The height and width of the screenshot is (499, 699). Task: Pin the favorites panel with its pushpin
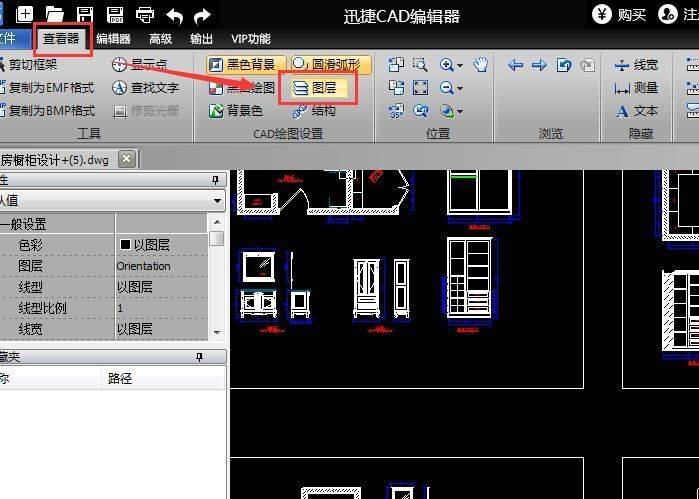(200, 357)
